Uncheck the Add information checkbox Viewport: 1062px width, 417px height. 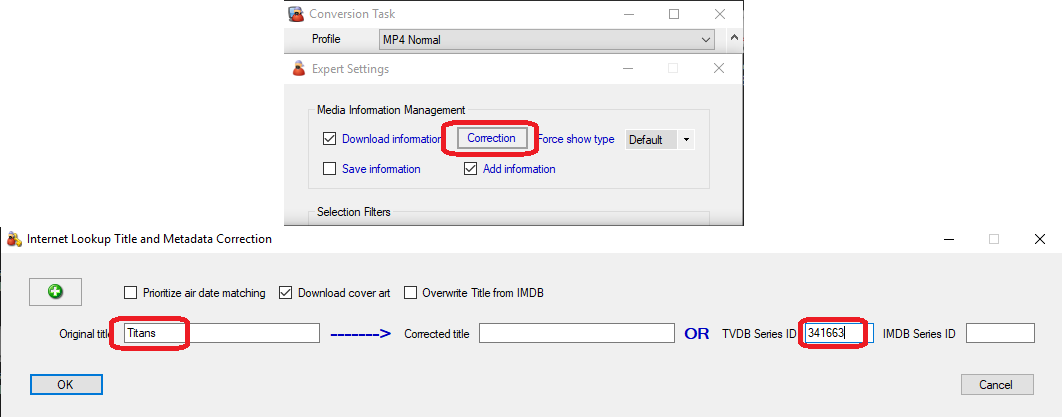pyautogui.click(x=471, y=169)
